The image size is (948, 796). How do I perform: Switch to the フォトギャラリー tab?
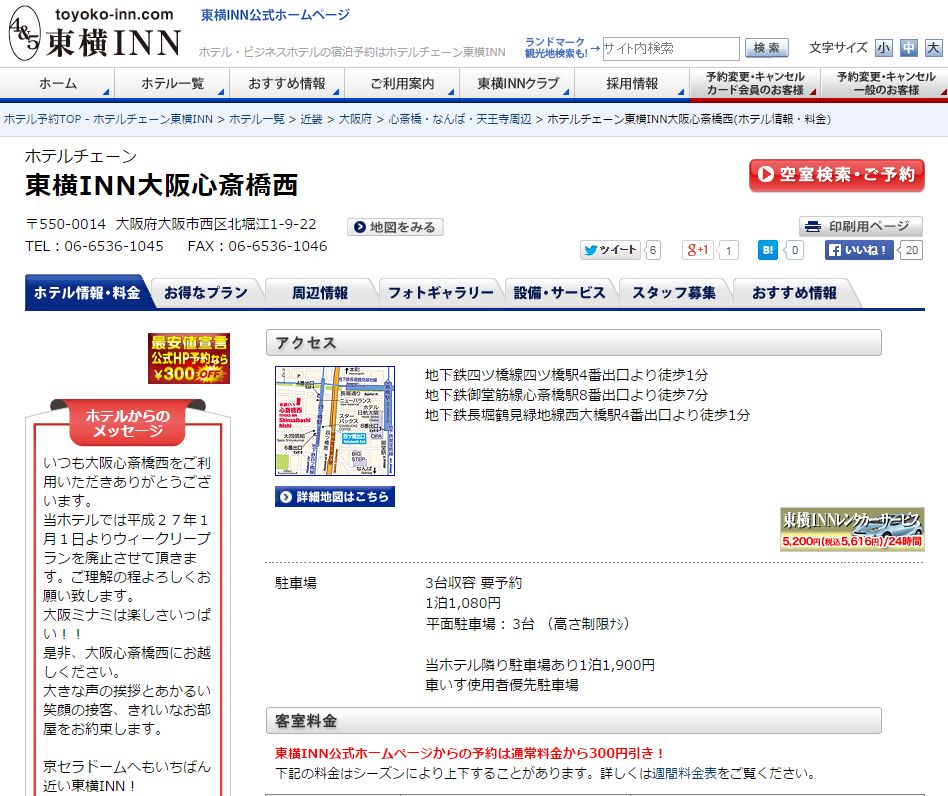(440, 293)
